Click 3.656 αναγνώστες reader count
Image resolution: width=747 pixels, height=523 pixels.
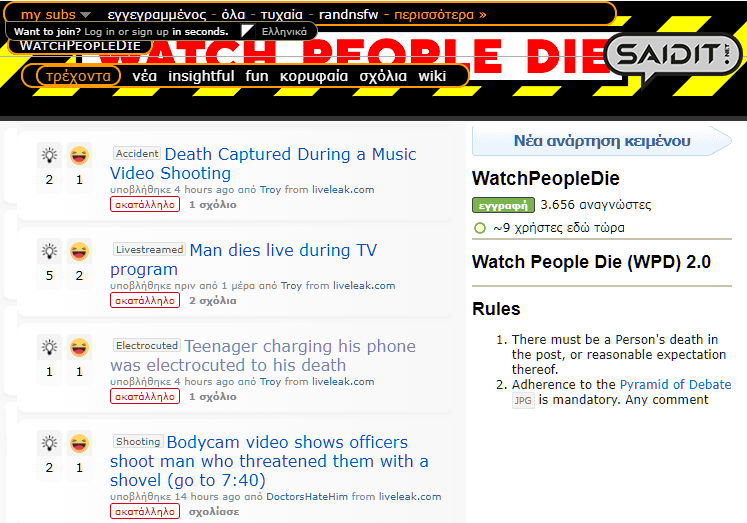pyautogui.click(x=596, y=205)
